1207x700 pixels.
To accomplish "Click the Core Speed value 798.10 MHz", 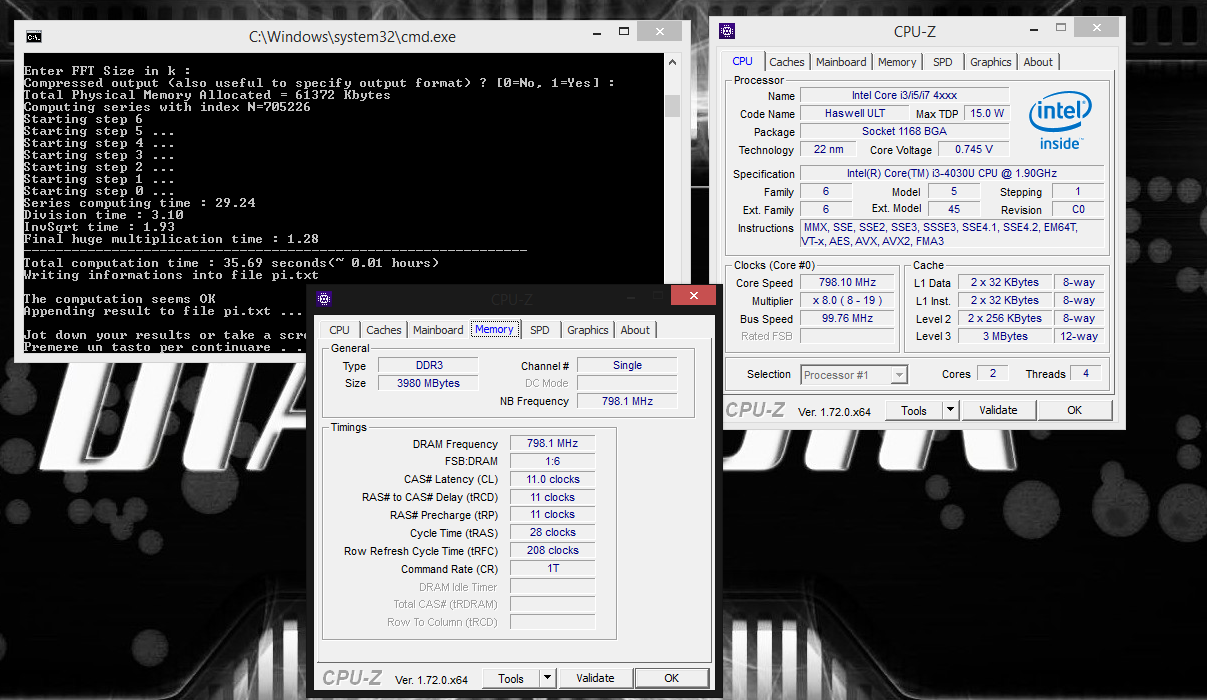I will point(848,282).
